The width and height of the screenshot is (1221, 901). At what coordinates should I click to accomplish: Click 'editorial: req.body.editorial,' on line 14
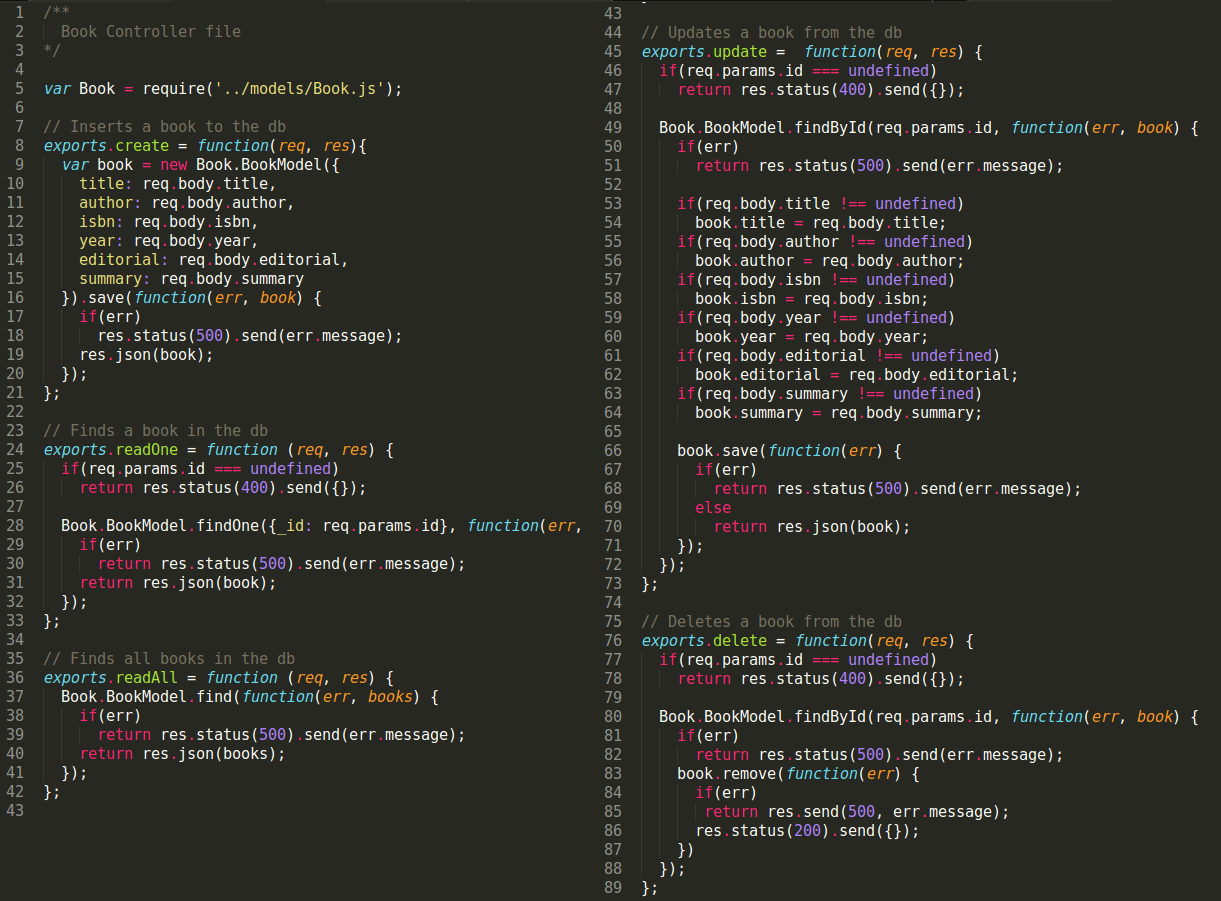214,259
